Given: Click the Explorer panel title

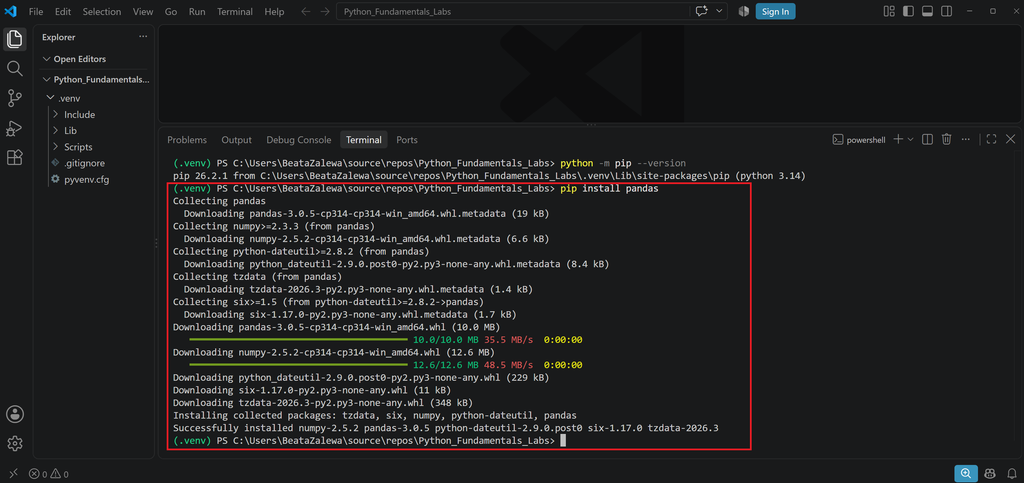Looking at the screenshot, I should tap(59, 37).
